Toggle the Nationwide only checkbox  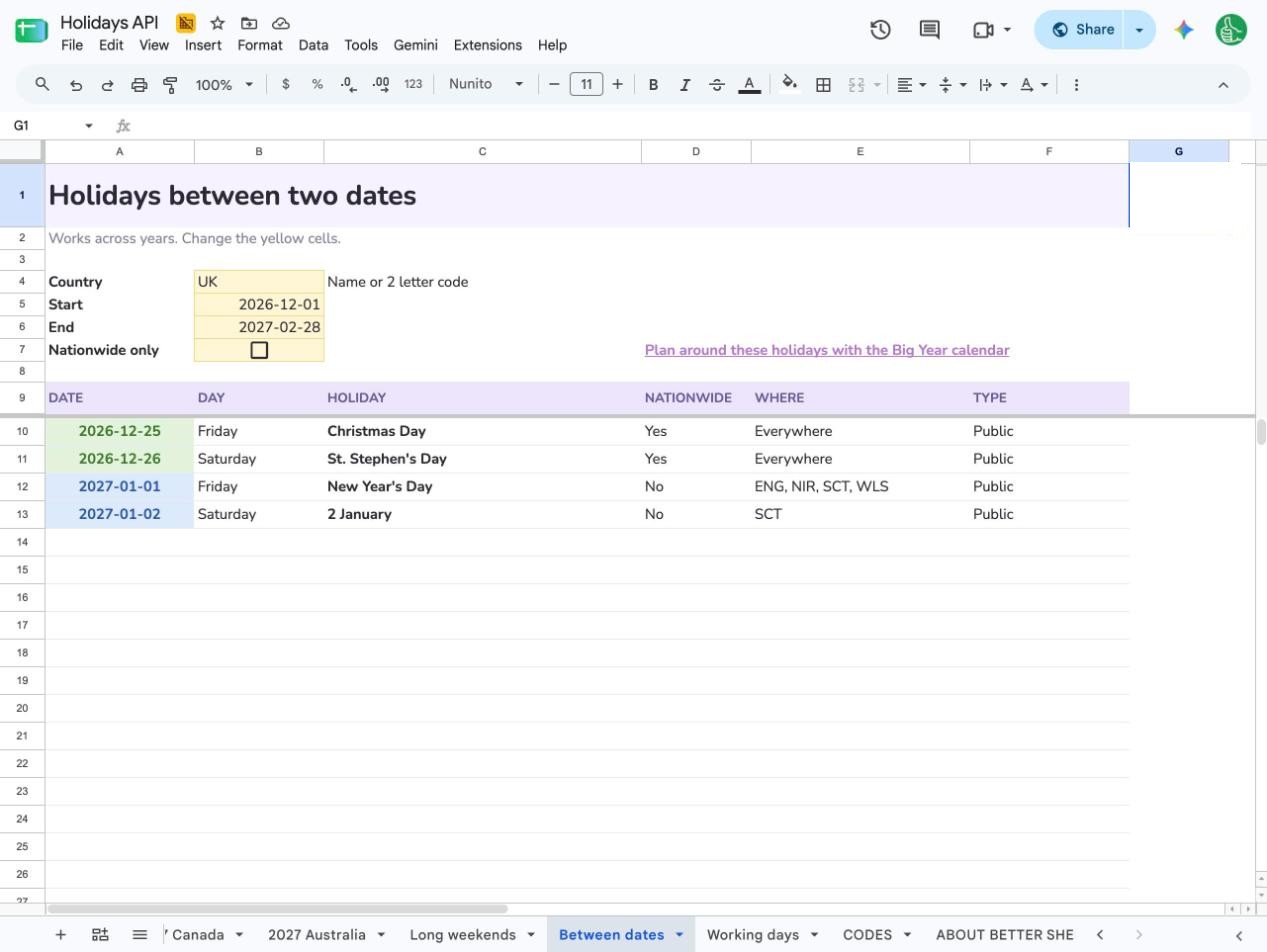pyautogui.click(x=259, y=350)
